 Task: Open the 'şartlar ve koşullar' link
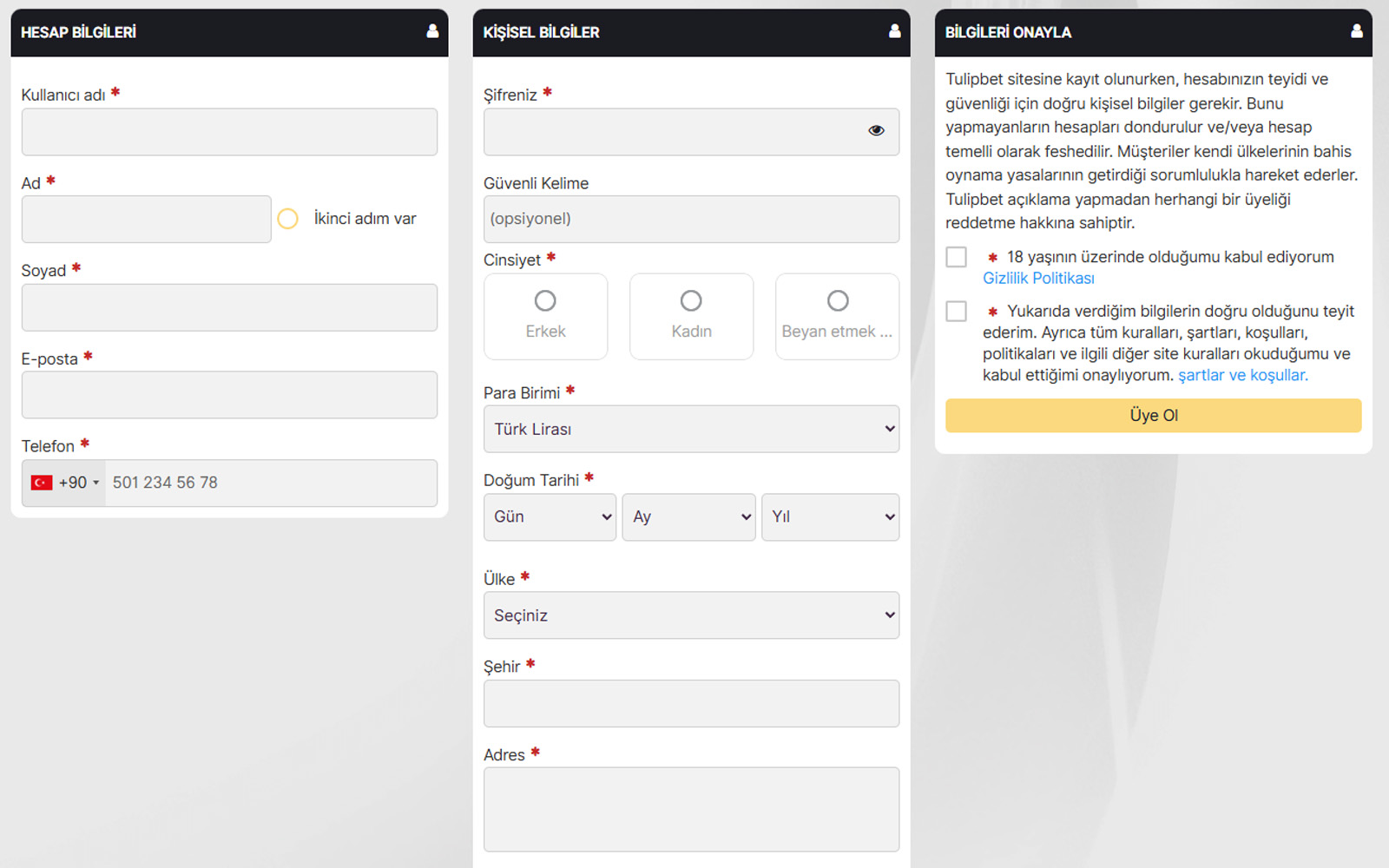pyautogui.click(x=1242, y=376)
